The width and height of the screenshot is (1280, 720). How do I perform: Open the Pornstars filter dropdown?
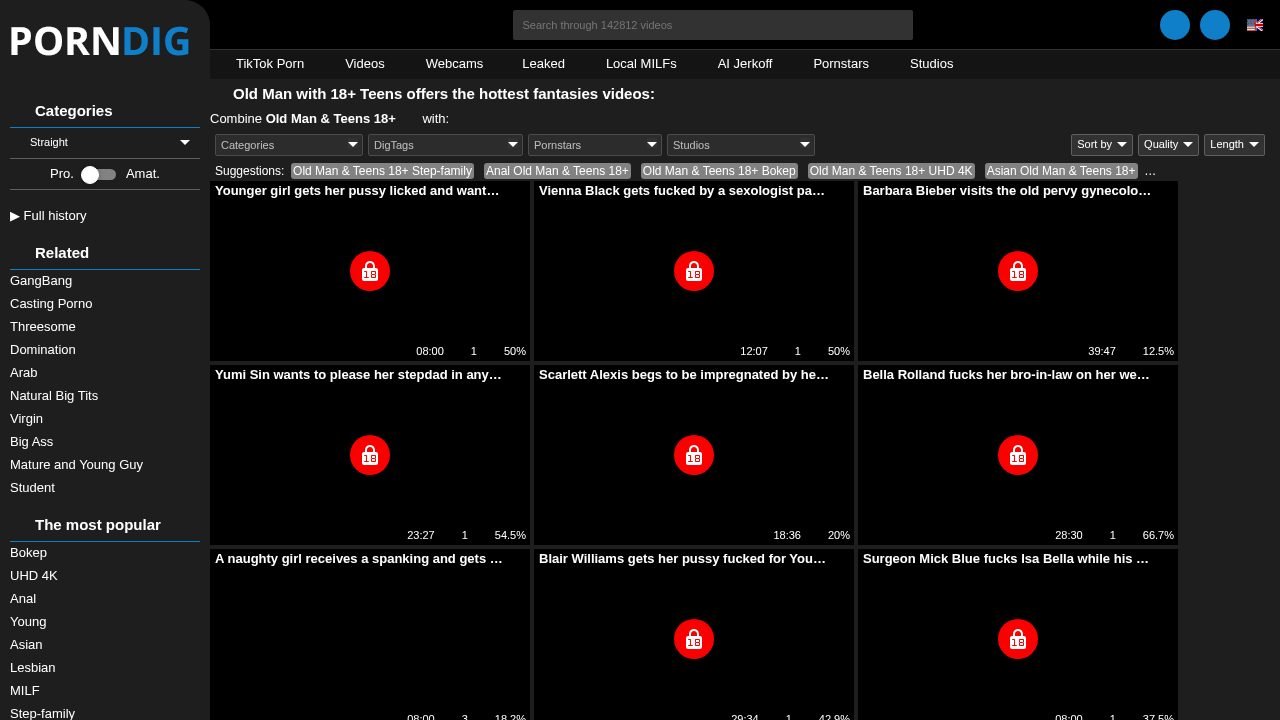[x=595, y=145]
